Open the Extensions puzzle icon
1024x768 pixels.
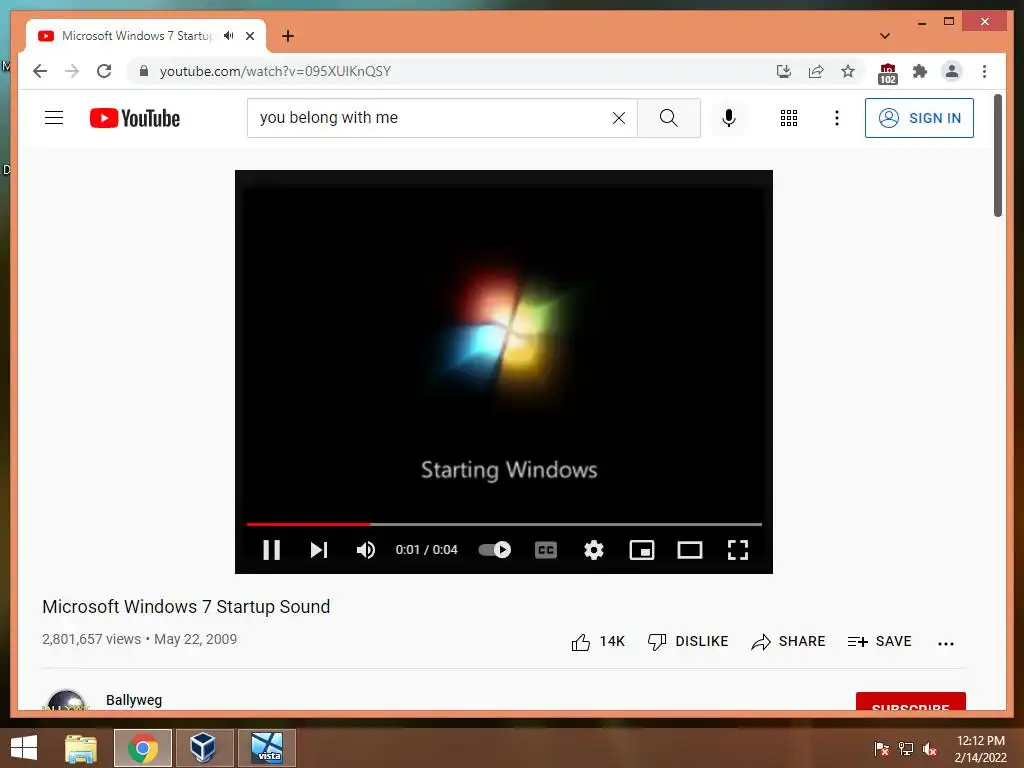click(x=920, y=71)
